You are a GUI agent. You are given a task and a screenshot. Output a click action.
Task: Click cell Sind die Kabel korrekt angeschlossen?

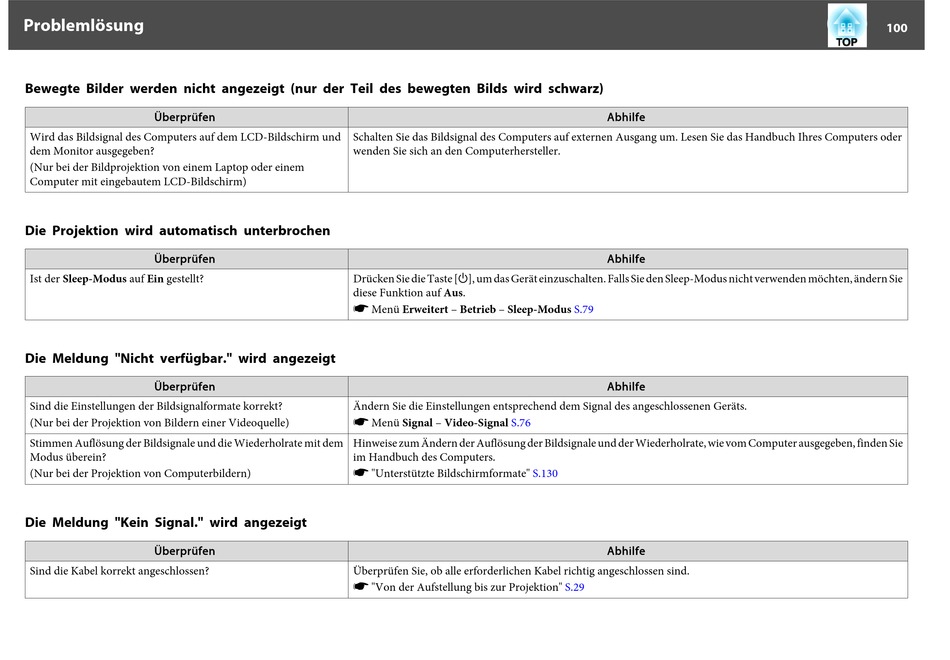[186, 579]
